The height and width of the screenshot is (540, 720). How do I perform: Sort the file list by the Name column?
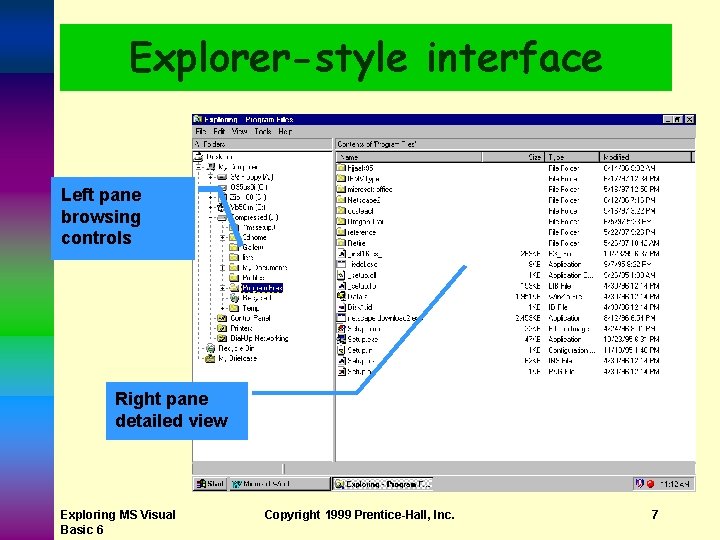coord(409,157)
